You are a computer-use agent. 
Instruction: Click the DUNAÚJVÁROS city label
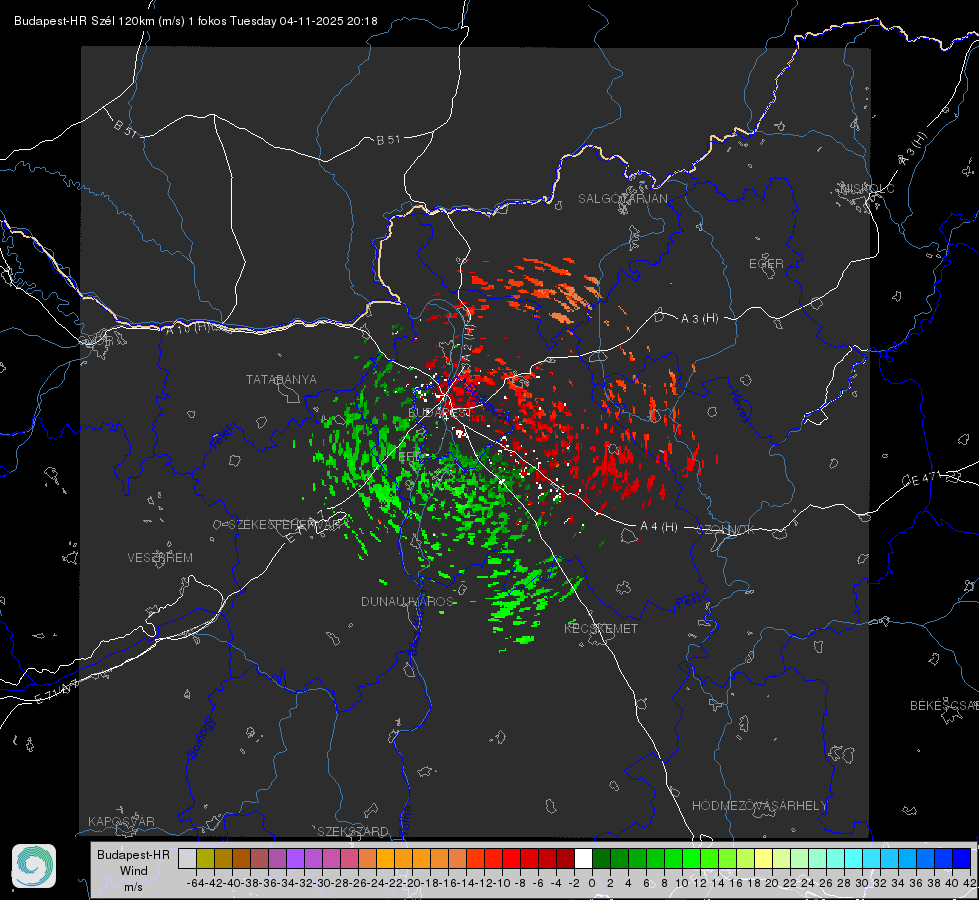407,601
